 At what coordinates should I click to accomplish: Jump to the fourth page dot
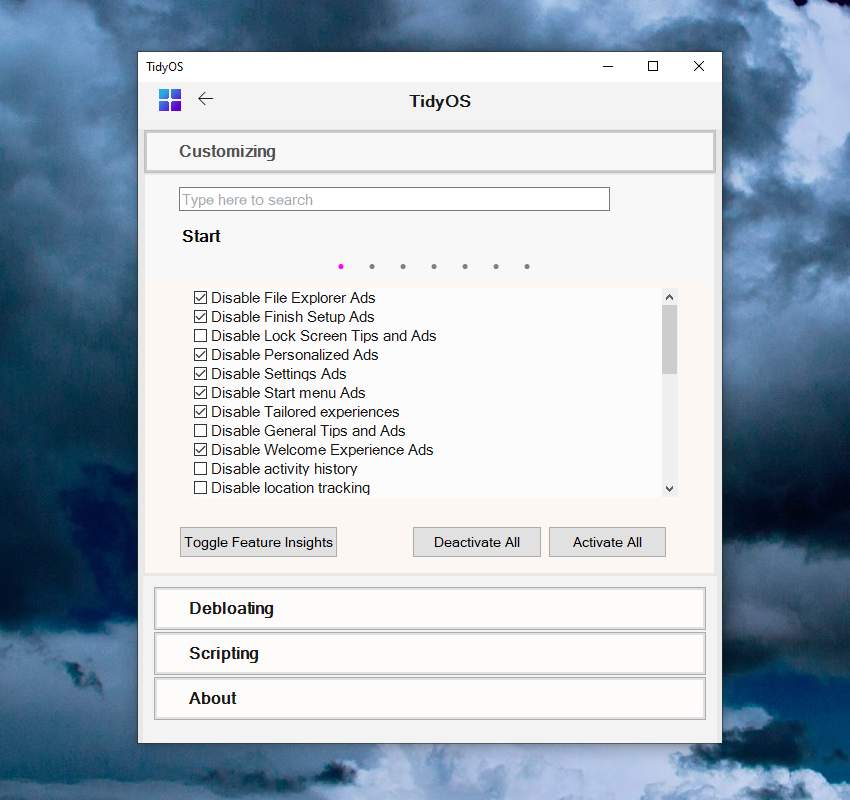[x=434, y=266]
